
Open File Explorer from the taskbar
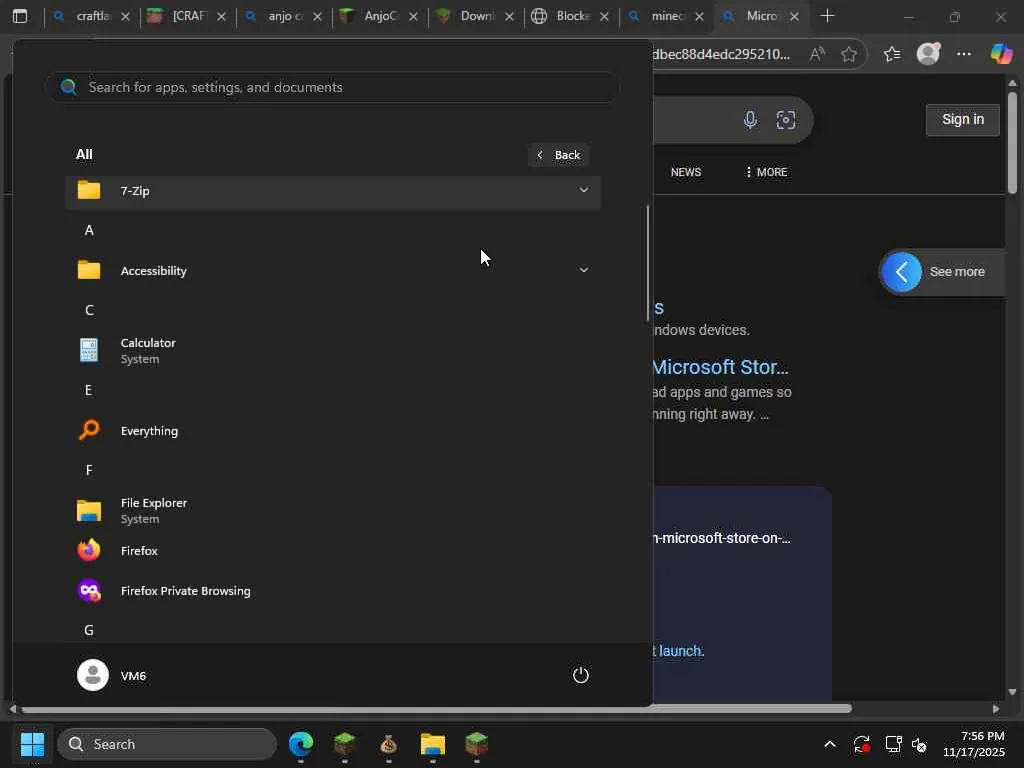432,744
